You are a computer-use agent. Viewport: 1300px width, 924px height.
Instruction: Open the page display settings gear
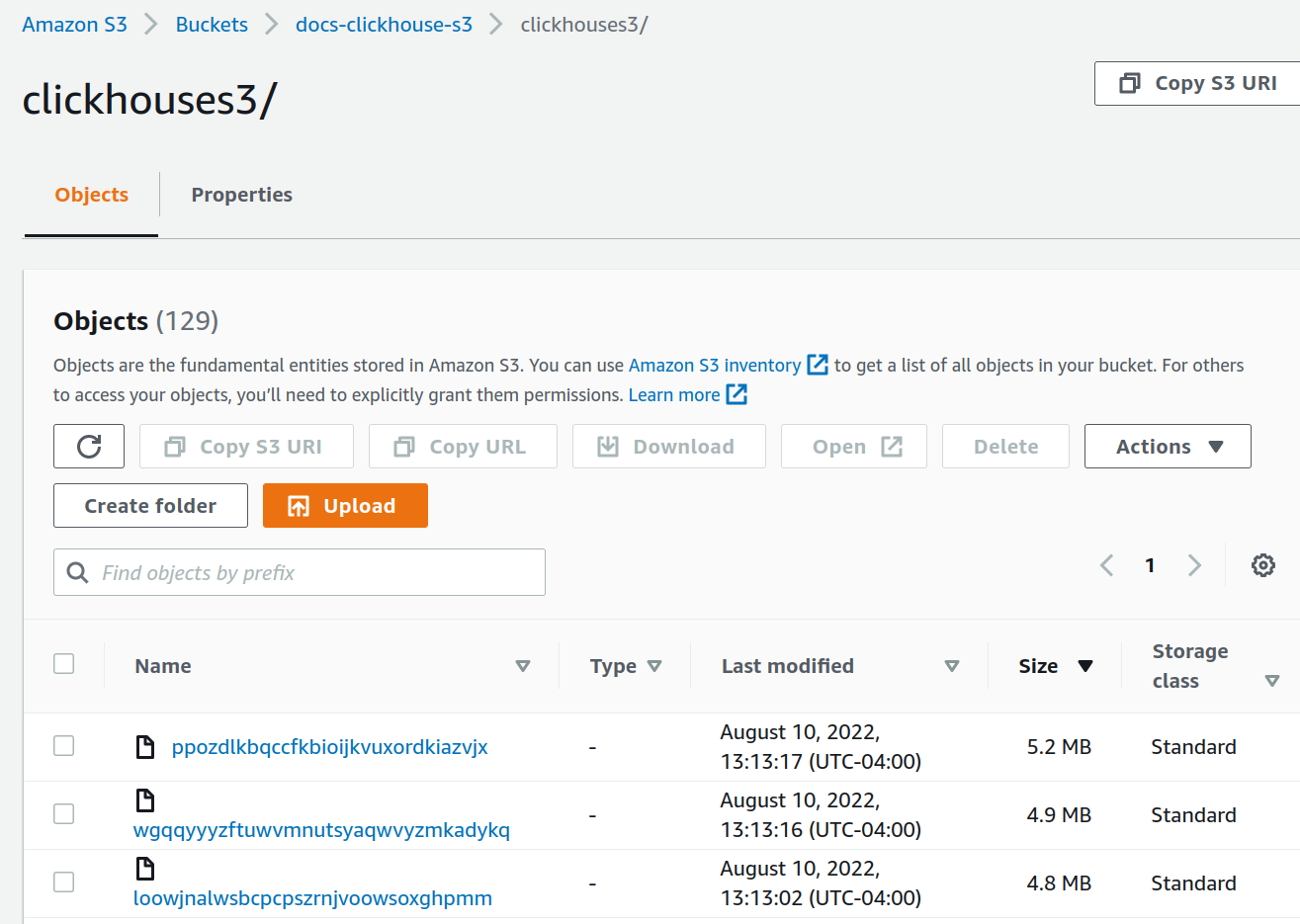[x=1262, y=564]
